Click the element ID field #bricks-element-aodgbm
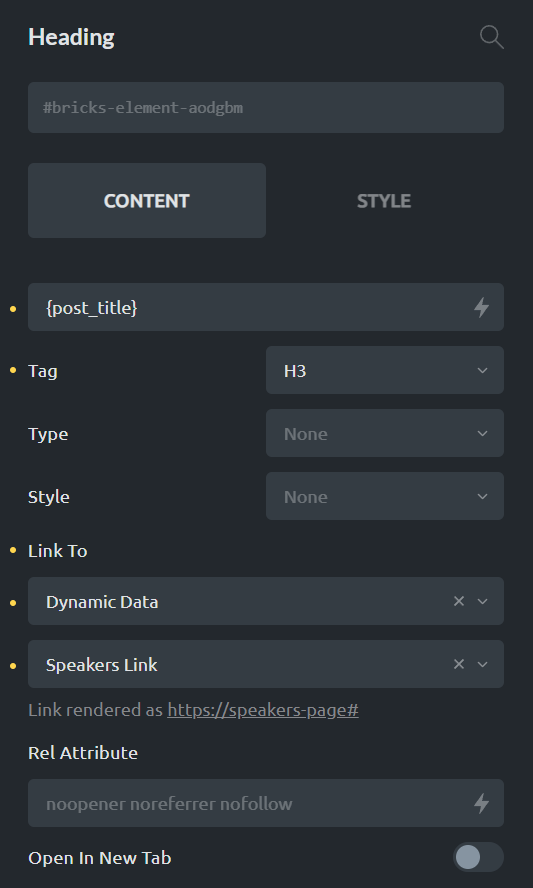The width and height of the screenshot is (533, 888). point(266,108)
